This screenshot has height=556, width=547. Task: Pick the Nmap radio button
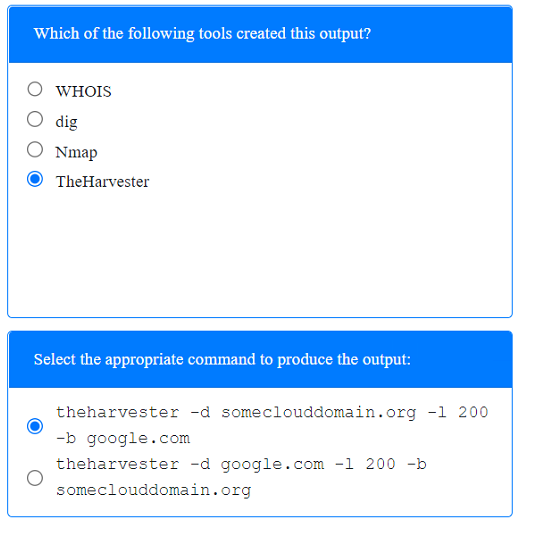(35, 149)
